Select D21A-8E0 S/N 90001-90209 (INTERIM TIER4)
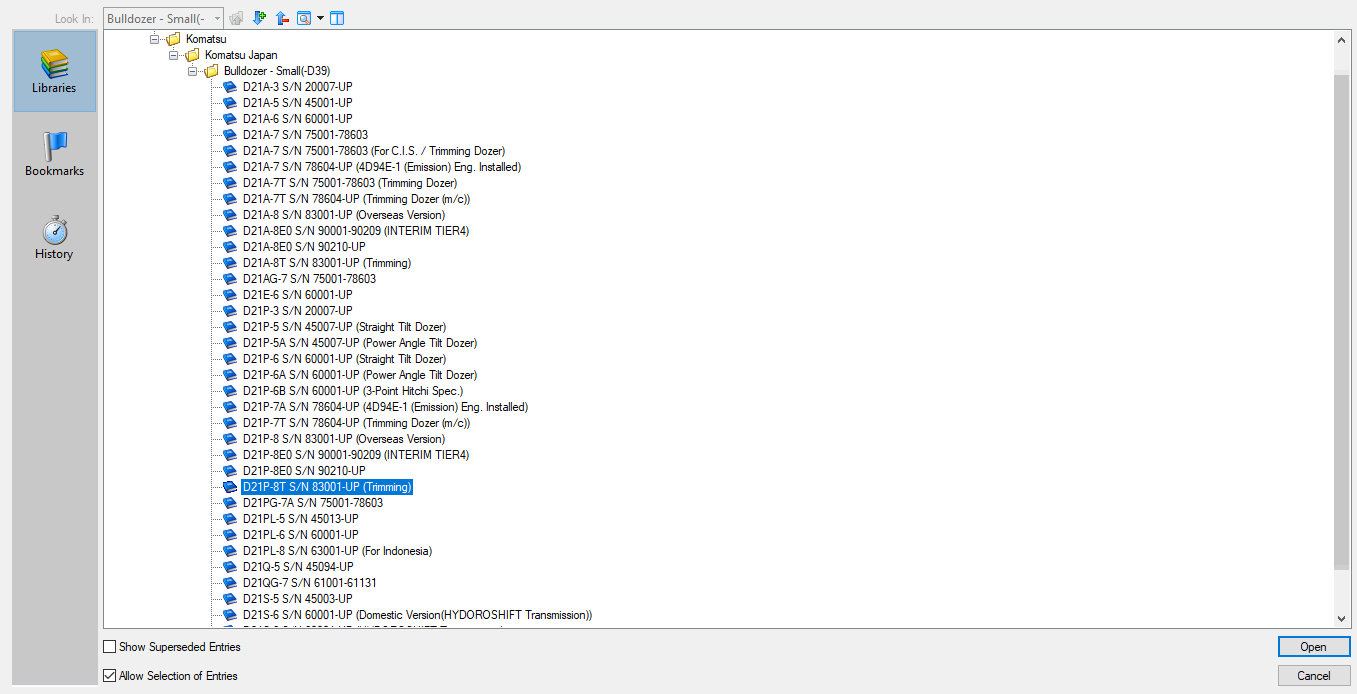The height and width of the screenshot is (694, 1357). [x=355, y=231]
